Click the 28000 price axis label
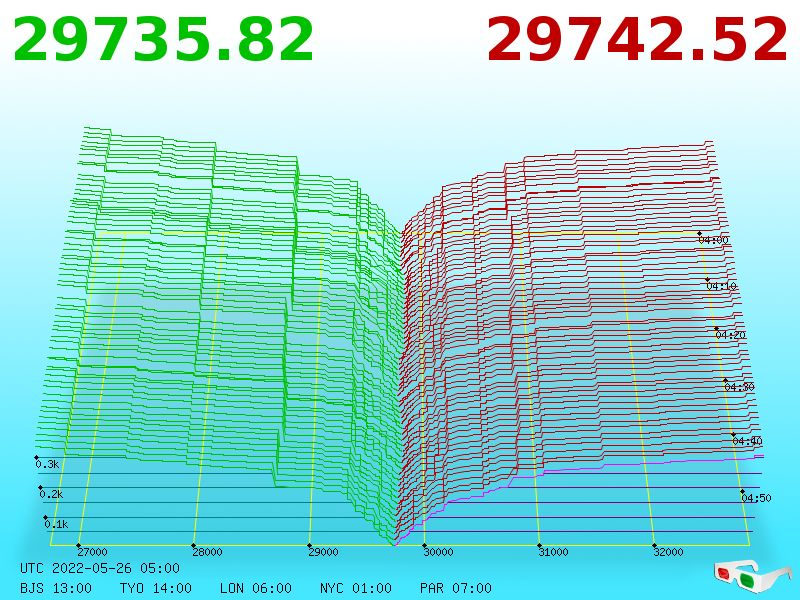The width and height of the screenshot is (800, 600). point(207,552)
